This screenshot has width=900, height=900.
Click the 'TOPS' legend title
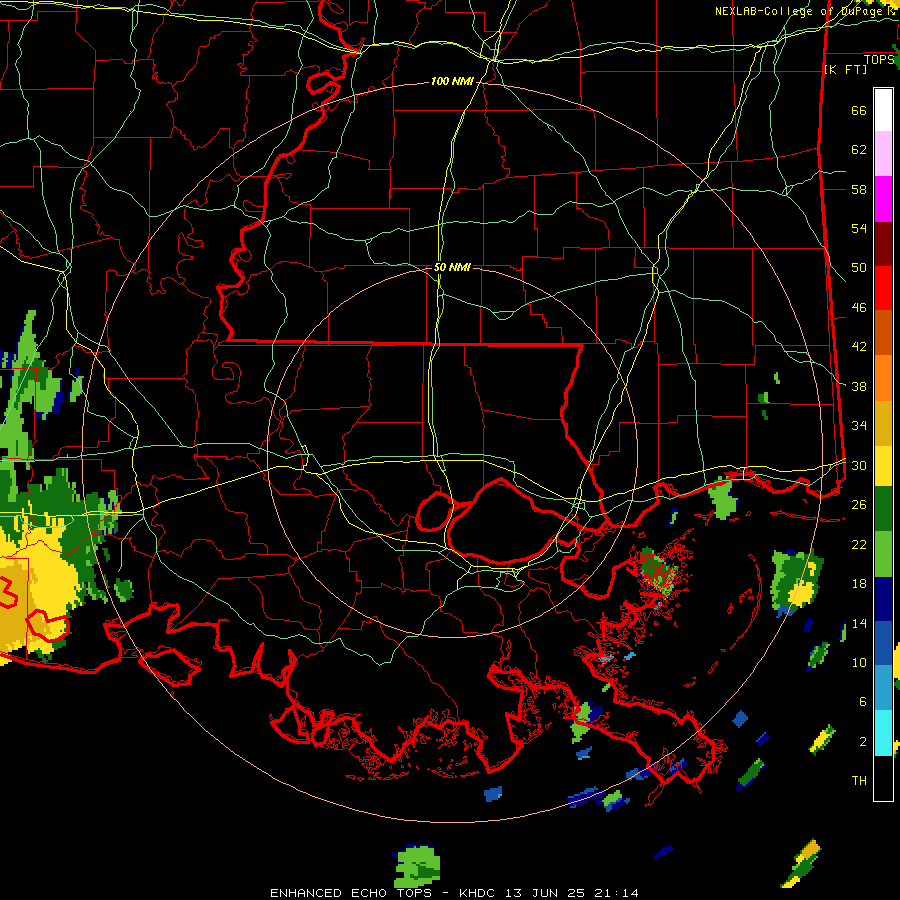(x=879, y=60)
